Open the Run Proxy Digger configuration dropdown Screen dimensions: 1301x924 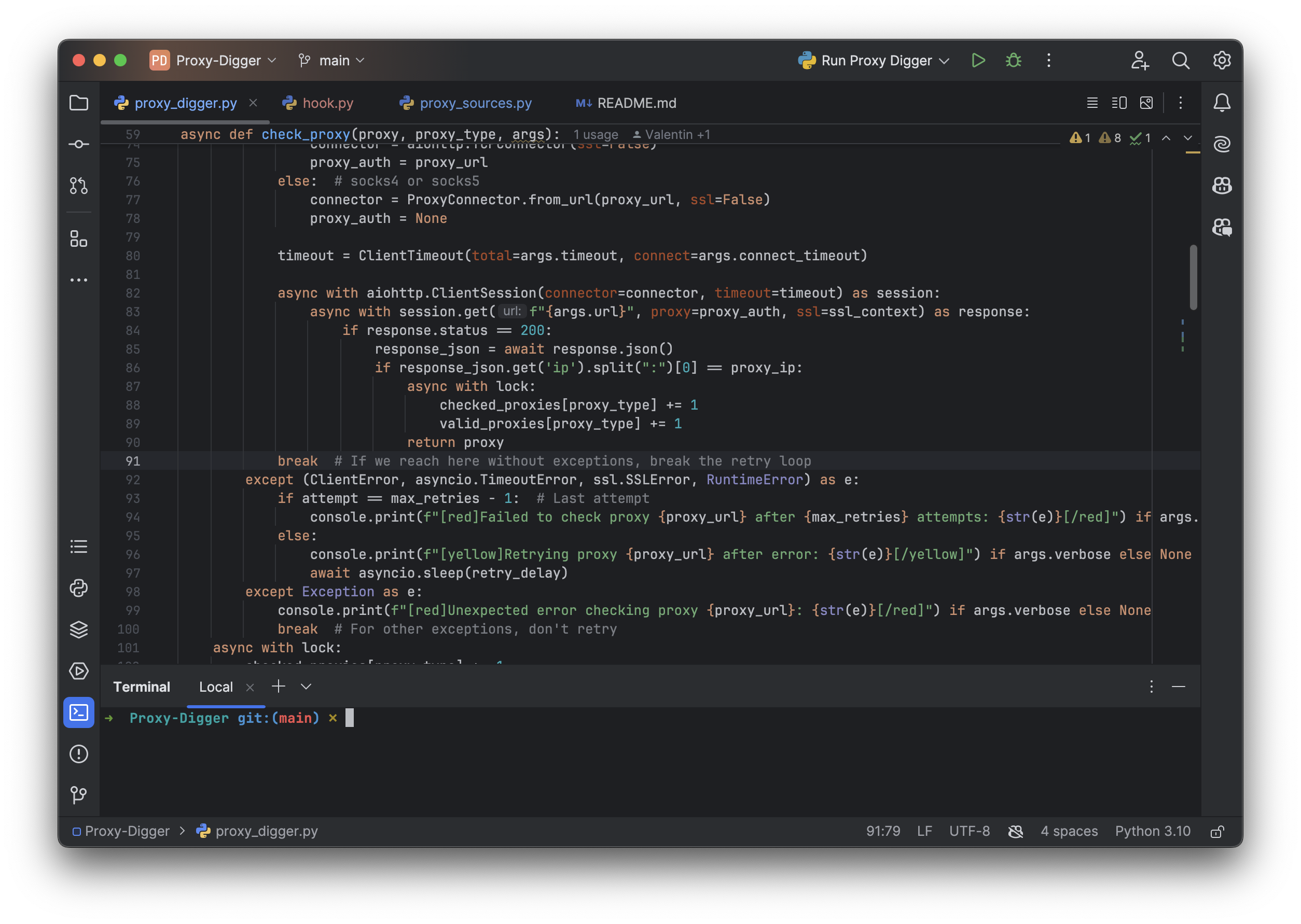[x=875, y=60]
